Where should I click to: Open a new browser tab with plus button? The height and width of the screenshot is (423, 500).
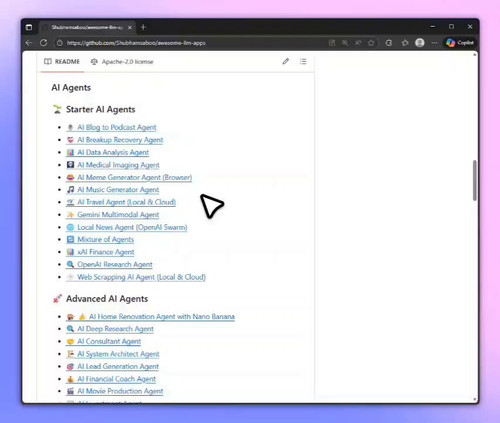pos(143,27)
